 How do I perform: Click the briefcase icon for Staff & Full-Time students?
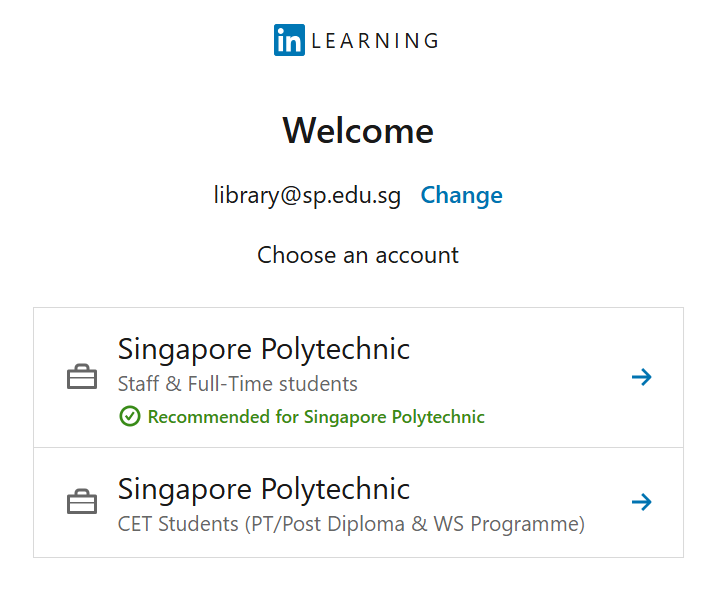click(x=82, y=377)
